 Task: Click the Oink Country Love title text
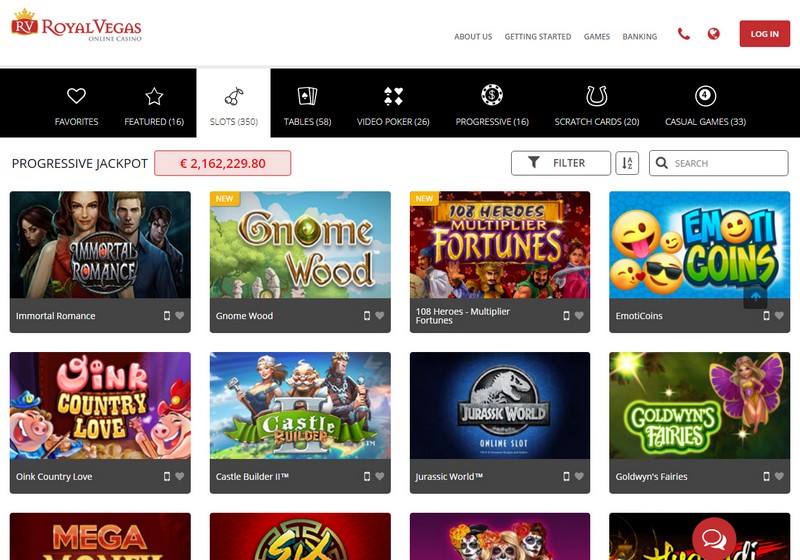pos(54,476)
